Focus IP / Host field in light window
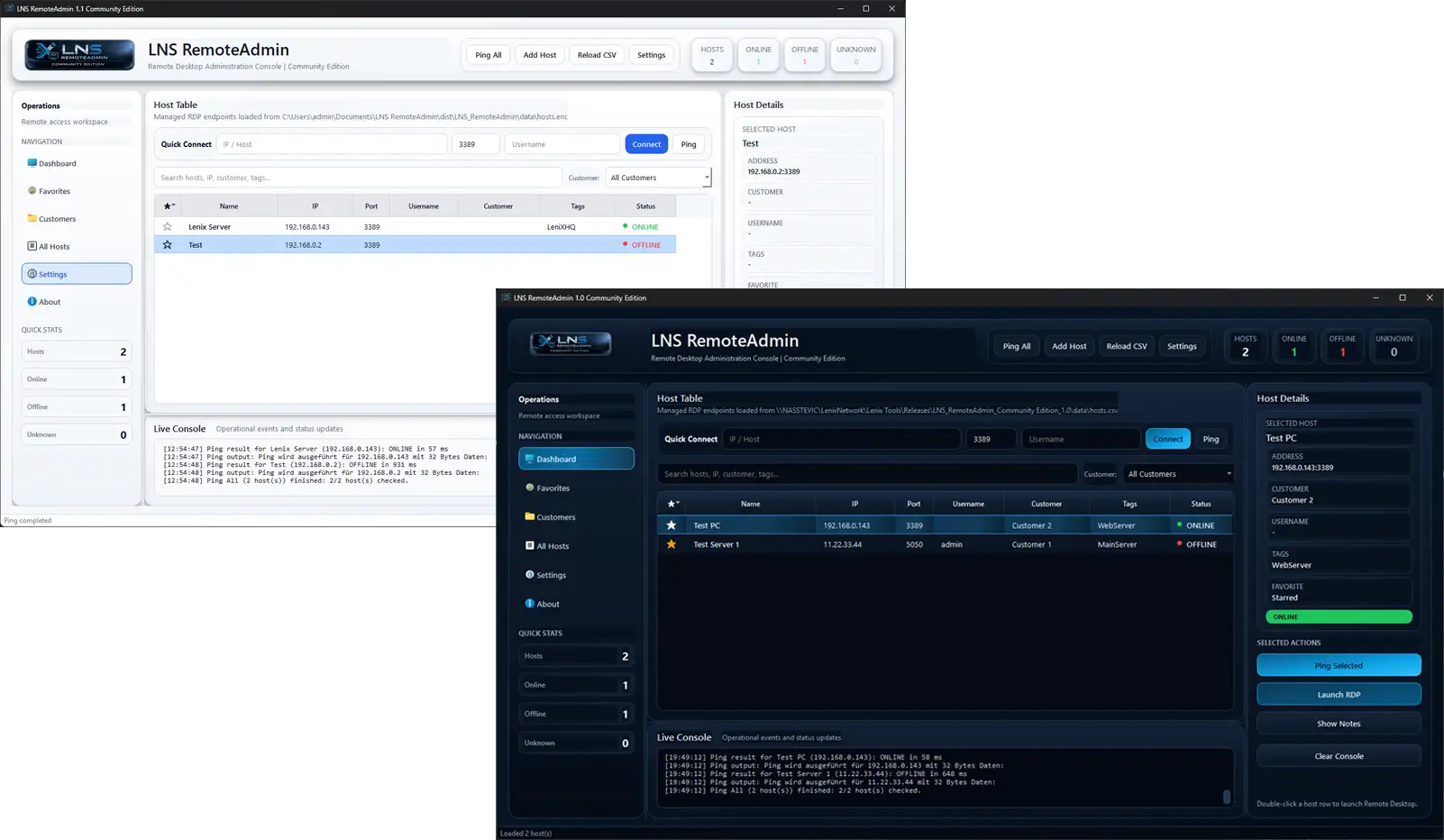Image resolution: width=1444 pixels, height=840 pixels. click(332, 144)
